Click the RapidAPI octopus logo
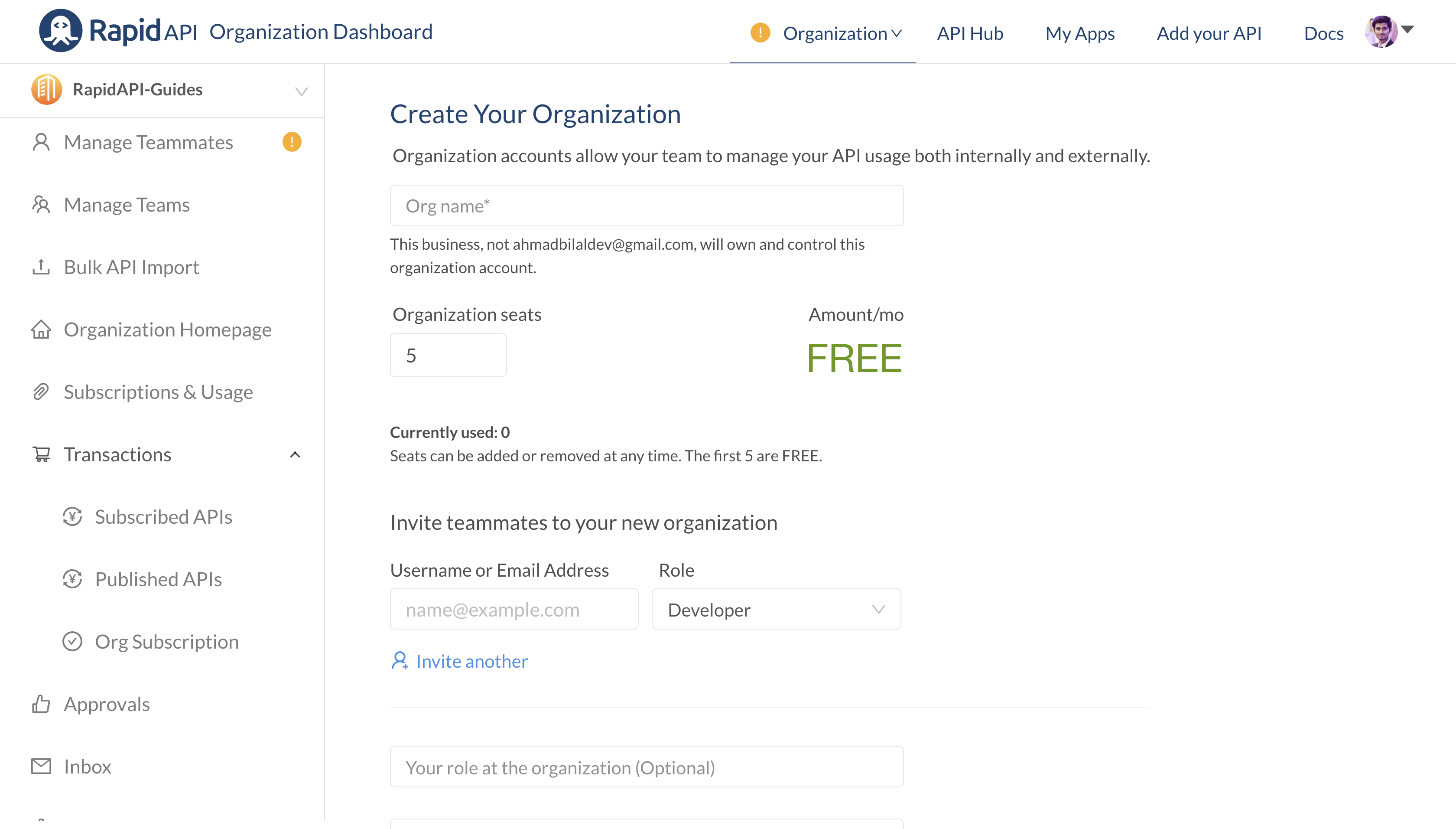1456x829 pixels. 60,31
